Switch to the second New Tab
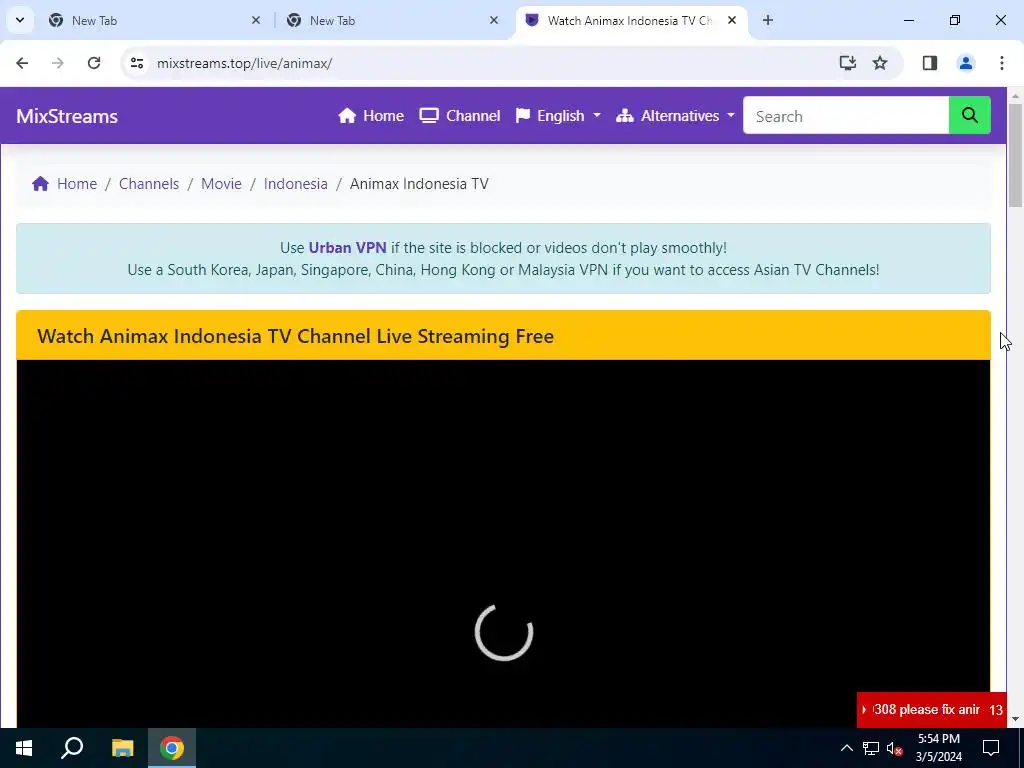Image resolution: width=1024 pixels, height=768 pixels. 392,20
